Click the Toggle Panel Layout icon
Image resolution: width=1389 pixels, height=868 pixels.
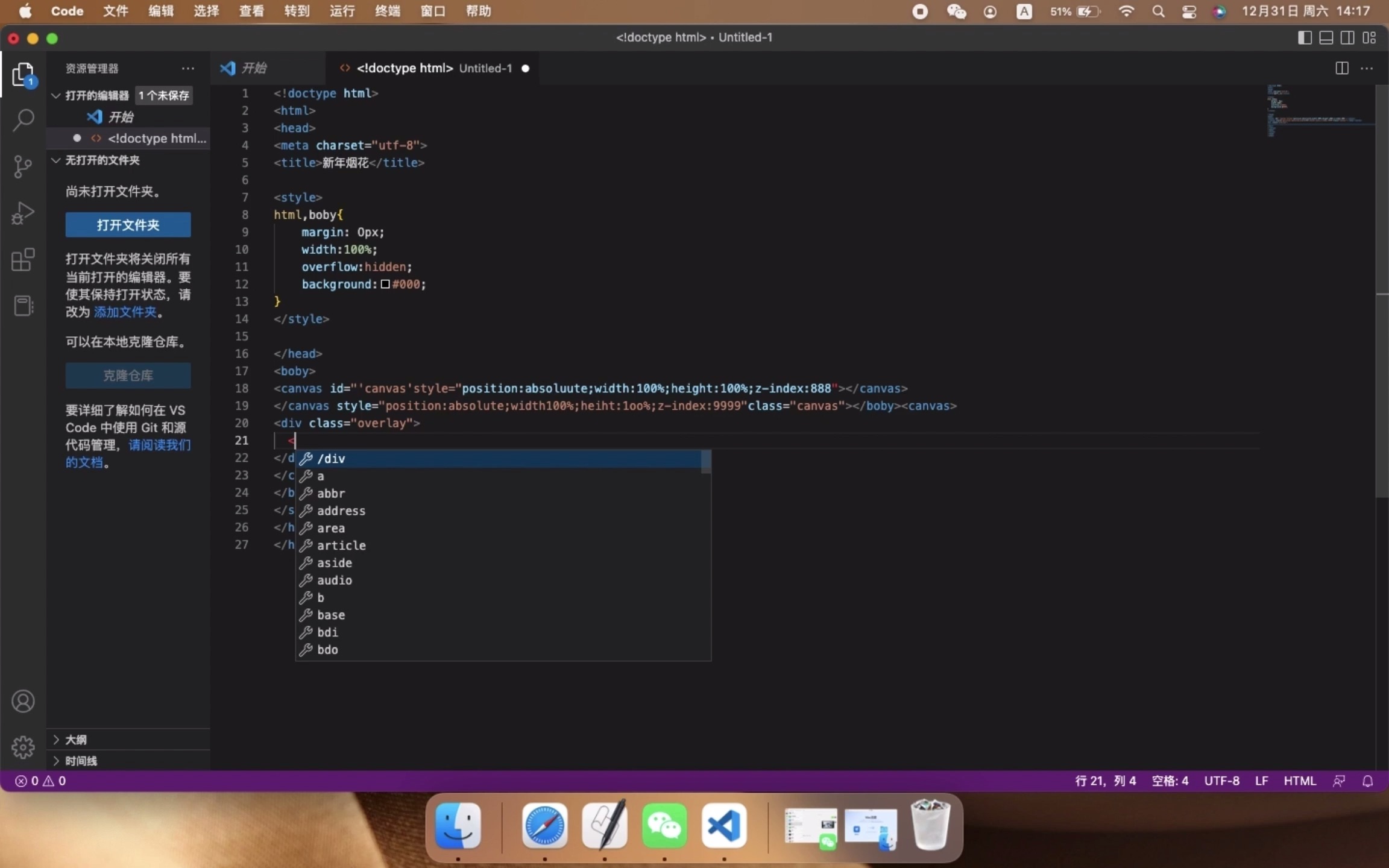(x=1326, y=37)
